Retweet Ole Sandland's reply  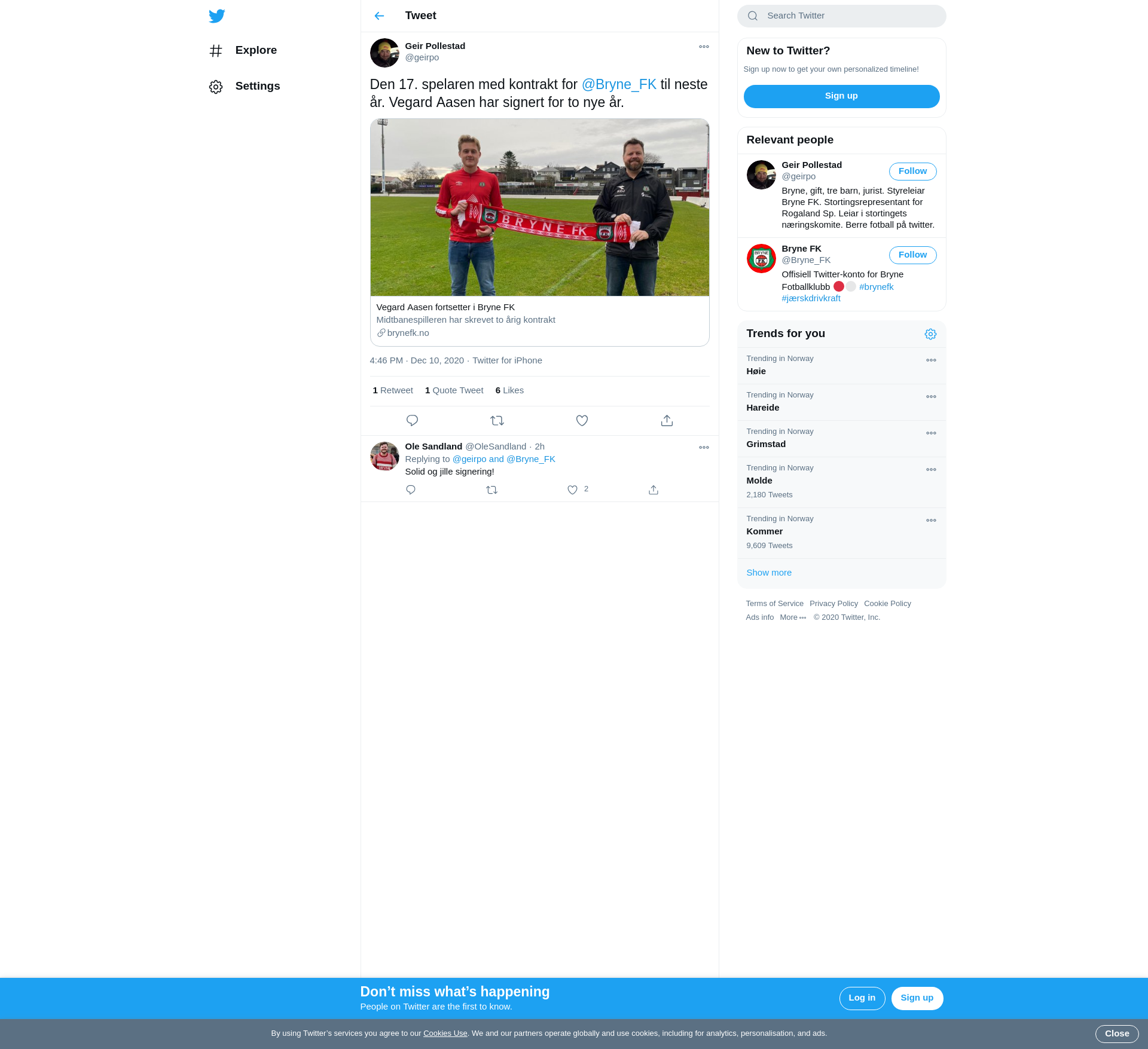491,490
